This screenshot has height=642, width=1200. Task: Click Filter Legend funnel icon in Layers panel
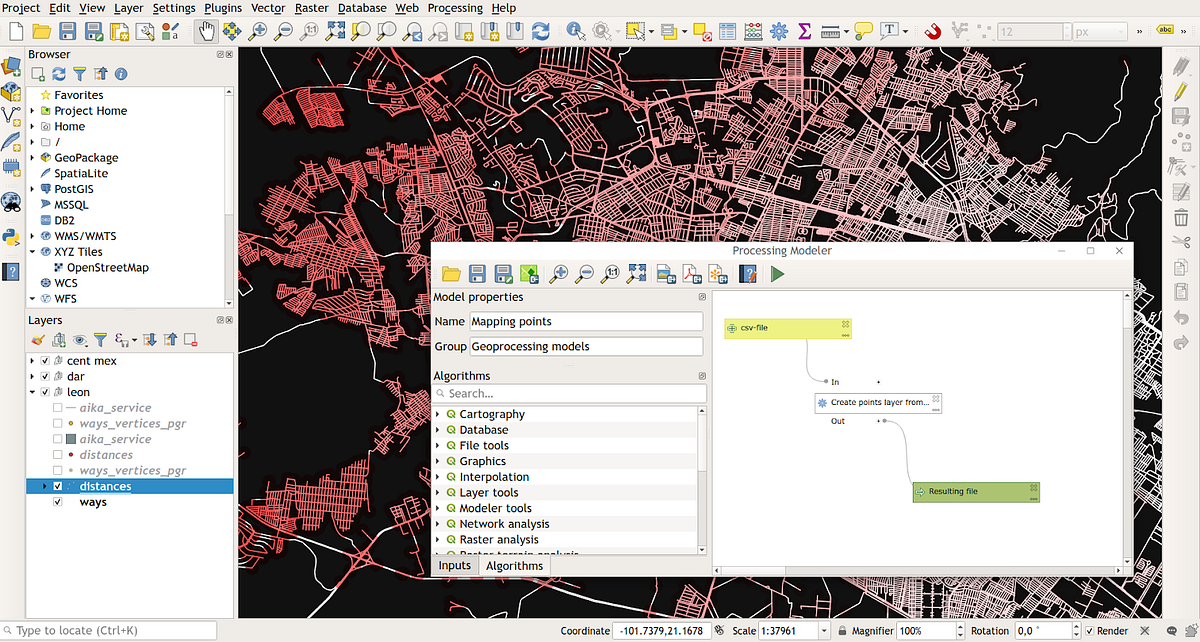click(100, 340)
